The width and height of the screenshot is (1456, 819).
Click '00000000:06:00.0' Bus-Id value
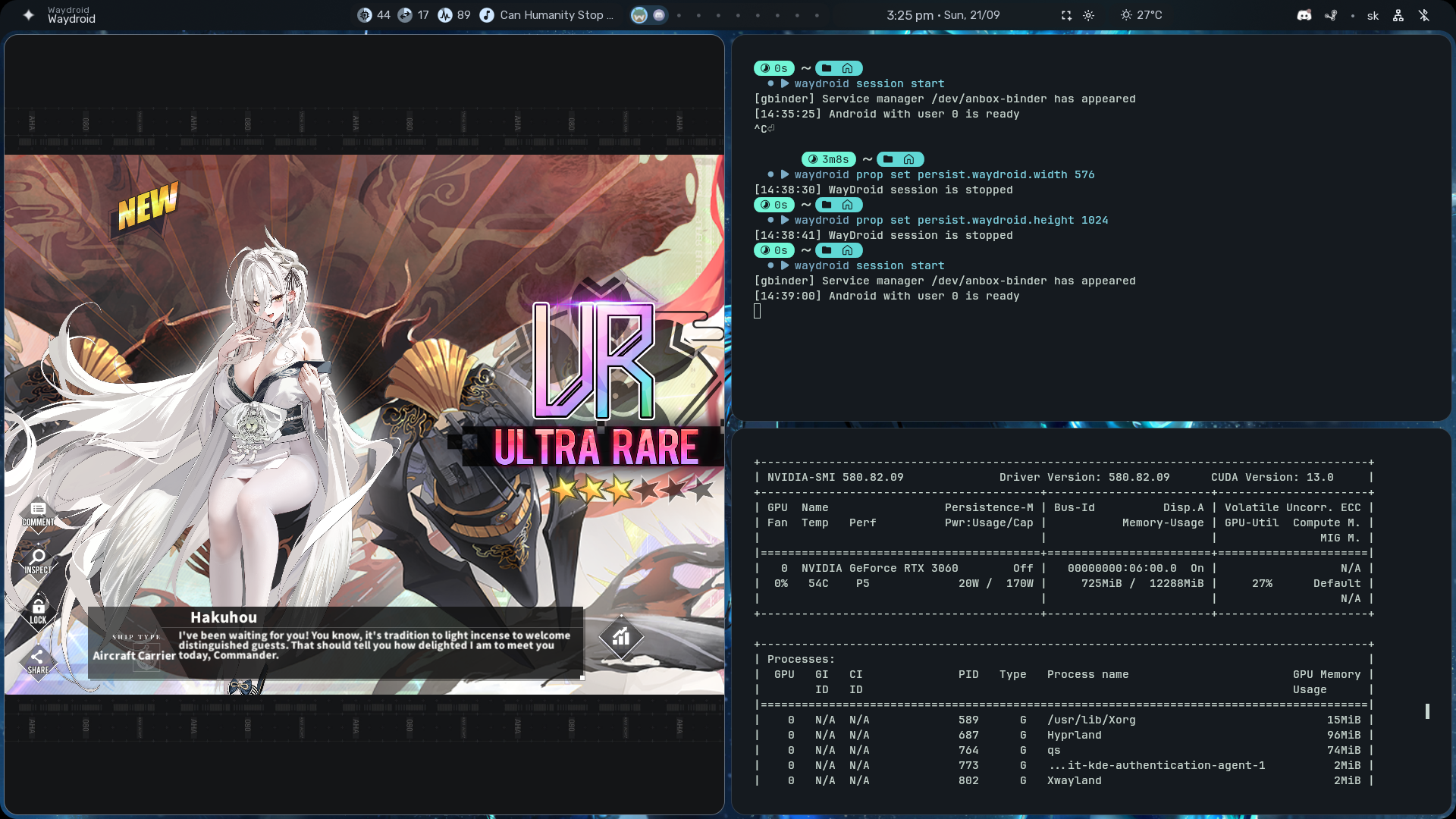click(1122, 568)
